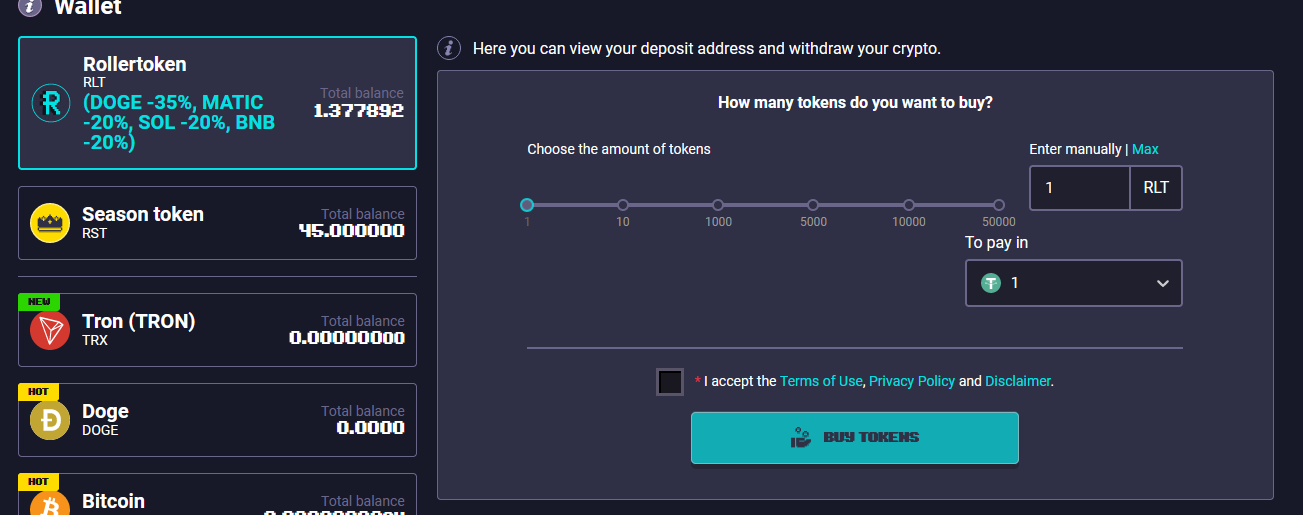Click the Bitcoin logo icon

point(50,505)
